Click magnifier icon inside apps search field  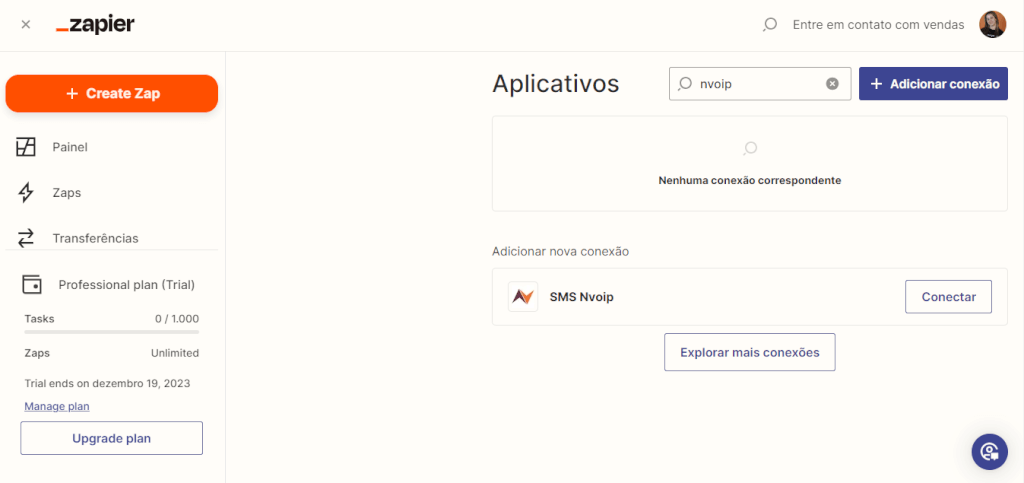tap(684, 84)
